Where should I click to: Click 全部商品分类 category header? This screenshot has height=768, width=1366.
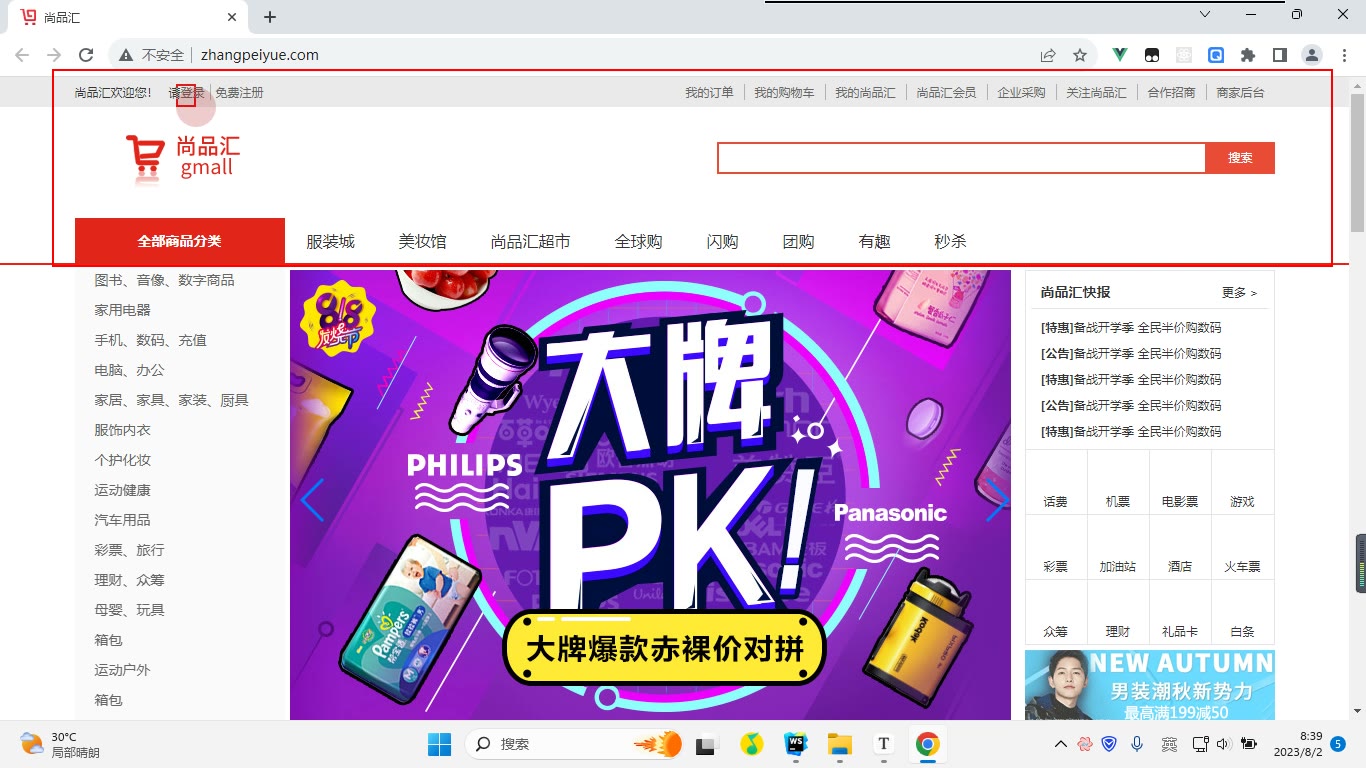click(x=180, y=241)
